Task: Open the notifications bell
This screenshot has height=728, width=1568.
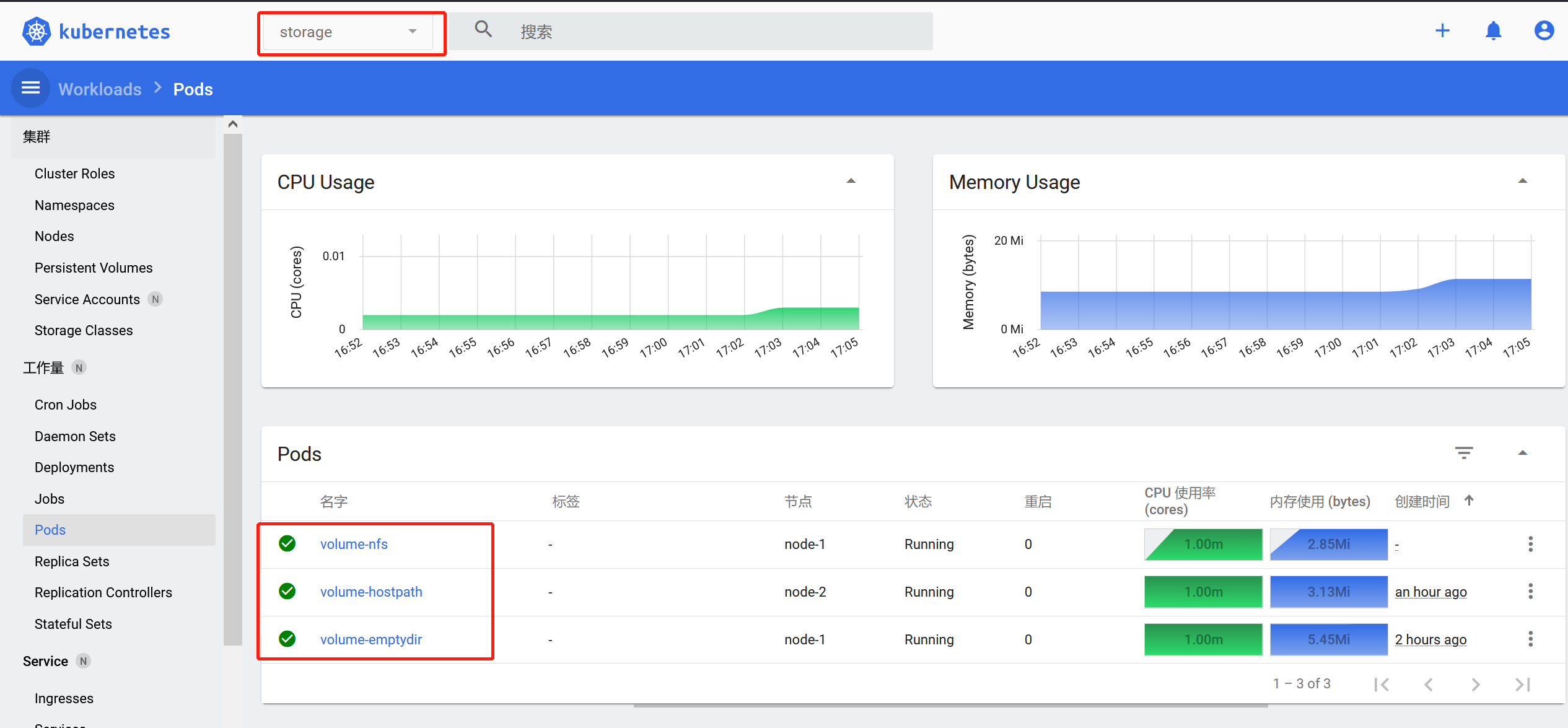Action: [1494, 31]
